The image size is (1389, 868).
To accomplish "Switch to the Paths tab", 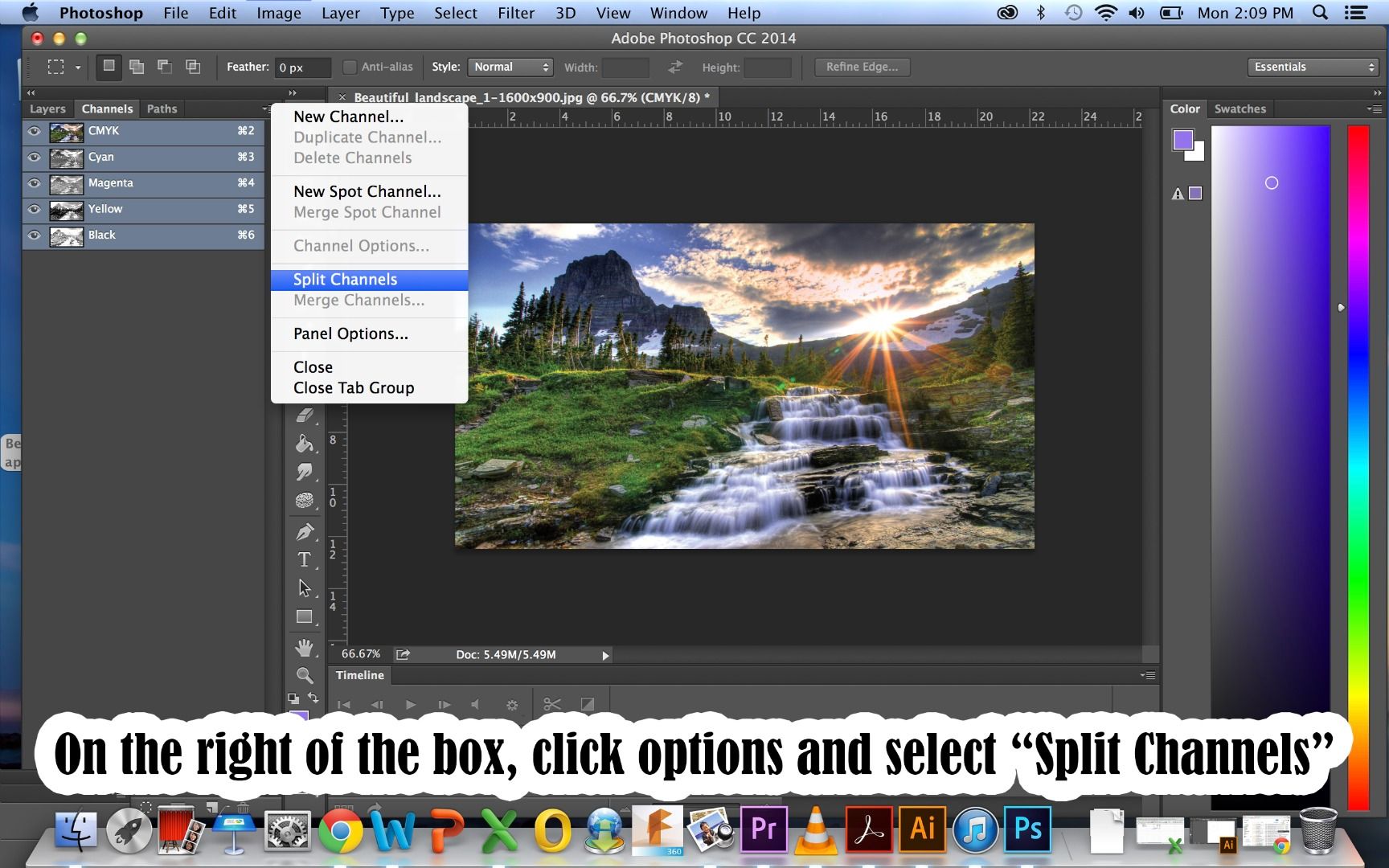I will (x=161, y=108).
